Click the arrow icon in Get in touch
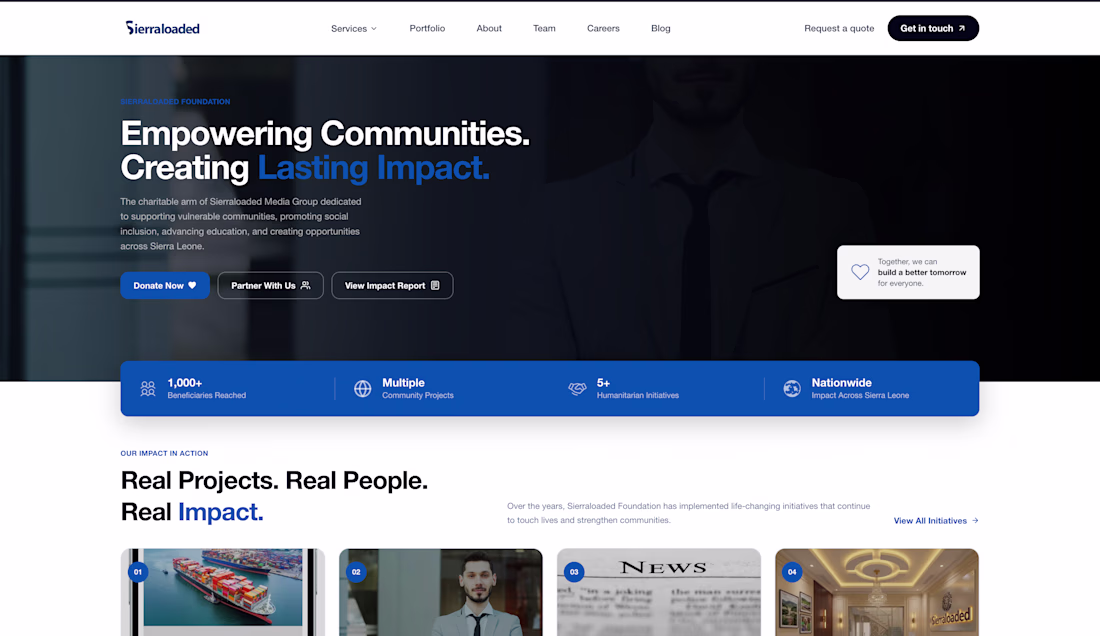 coord(962,29)
